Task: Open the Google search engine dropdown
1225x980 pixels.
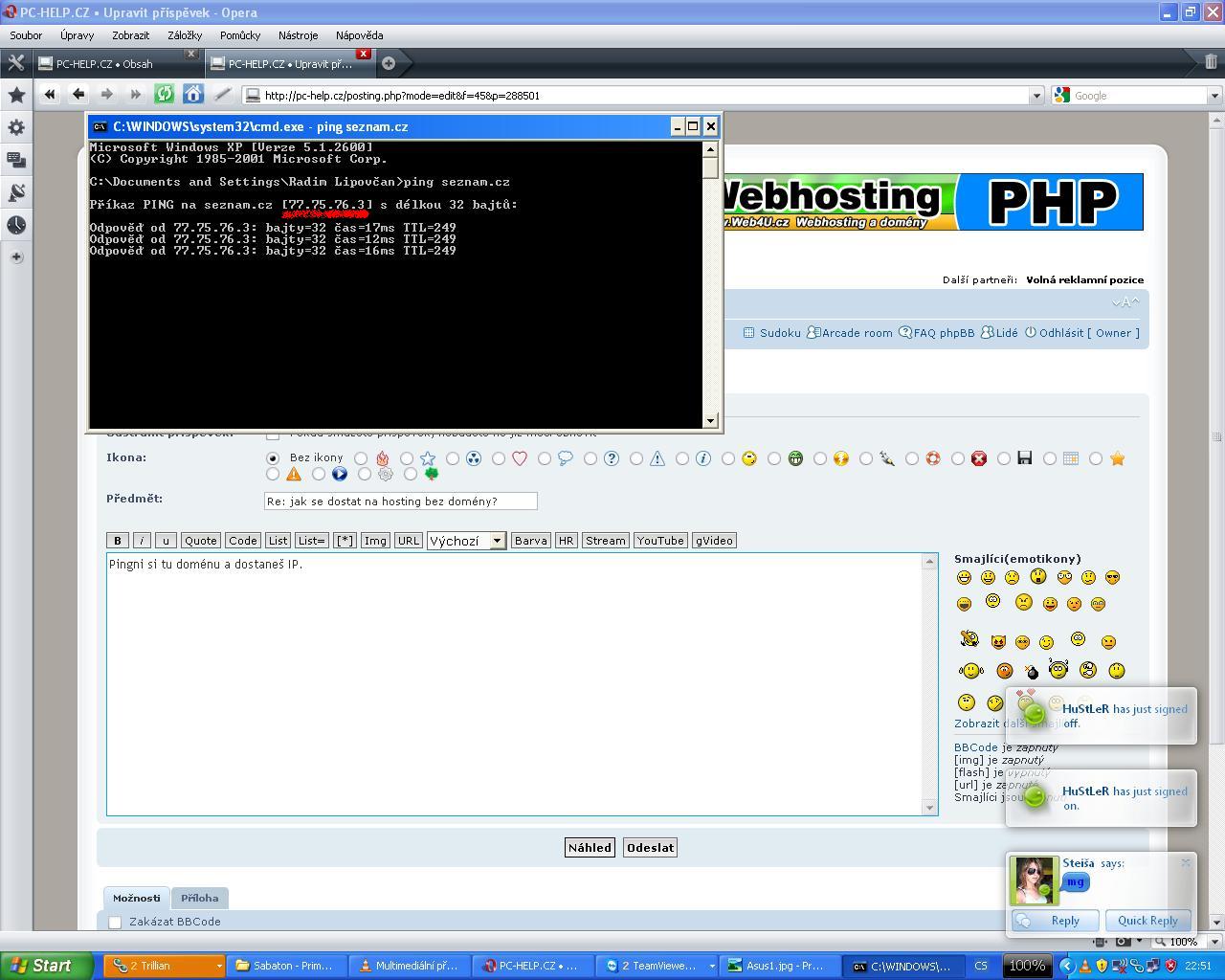Action: click(1214, 95)
